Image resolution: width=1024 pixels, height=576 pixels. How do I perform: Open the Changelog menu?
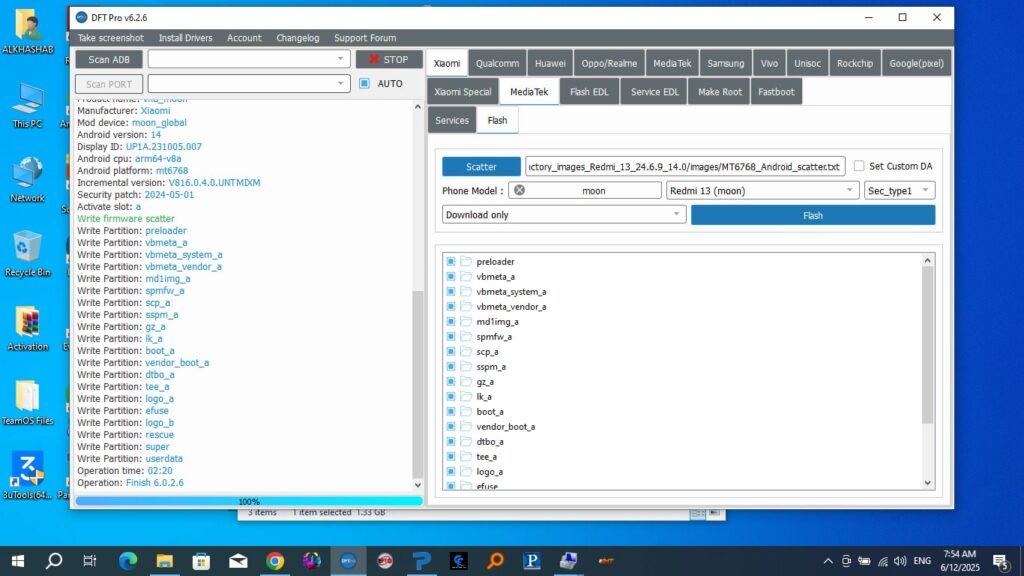click(x=297, y=38)
